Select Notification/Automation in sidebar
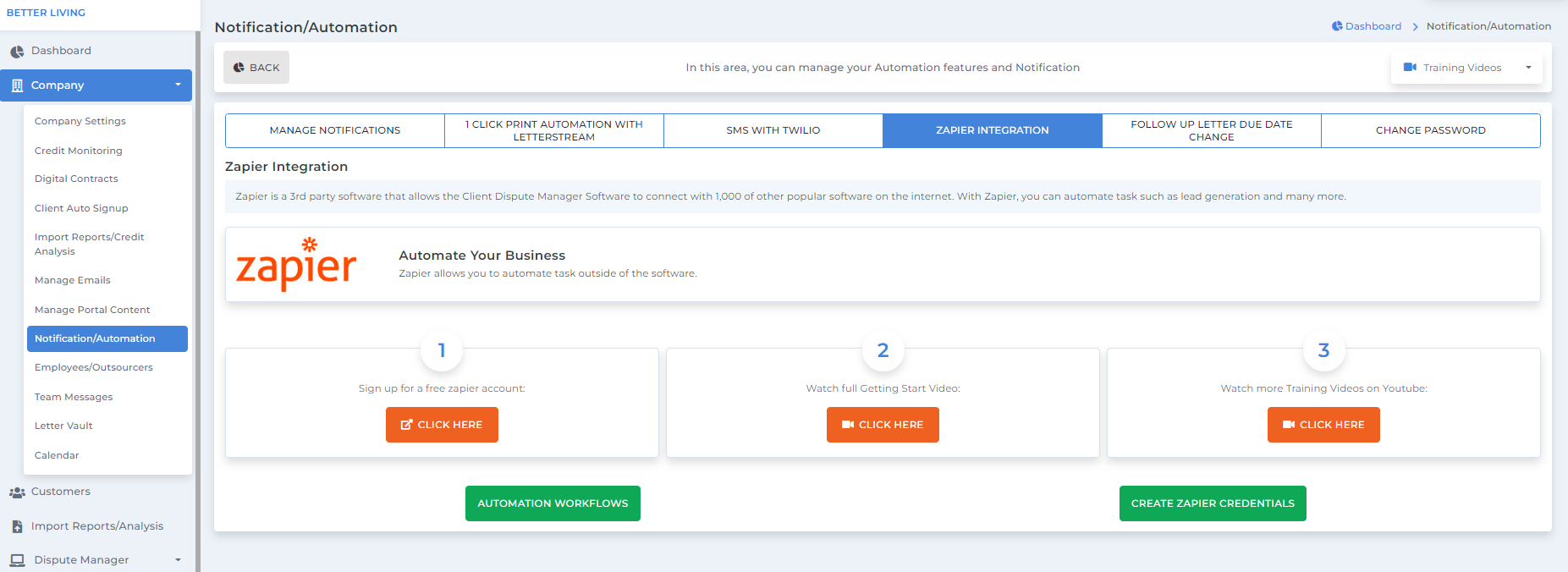Screen dimensions: 1568x572 (107, 338)
